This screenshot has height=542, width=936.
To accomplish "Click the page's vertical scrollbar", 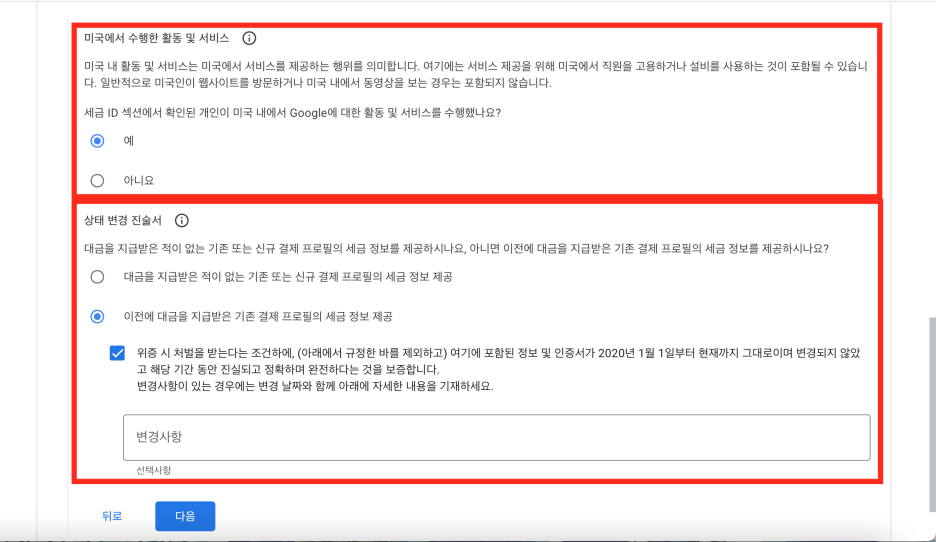I will [932, 415].
